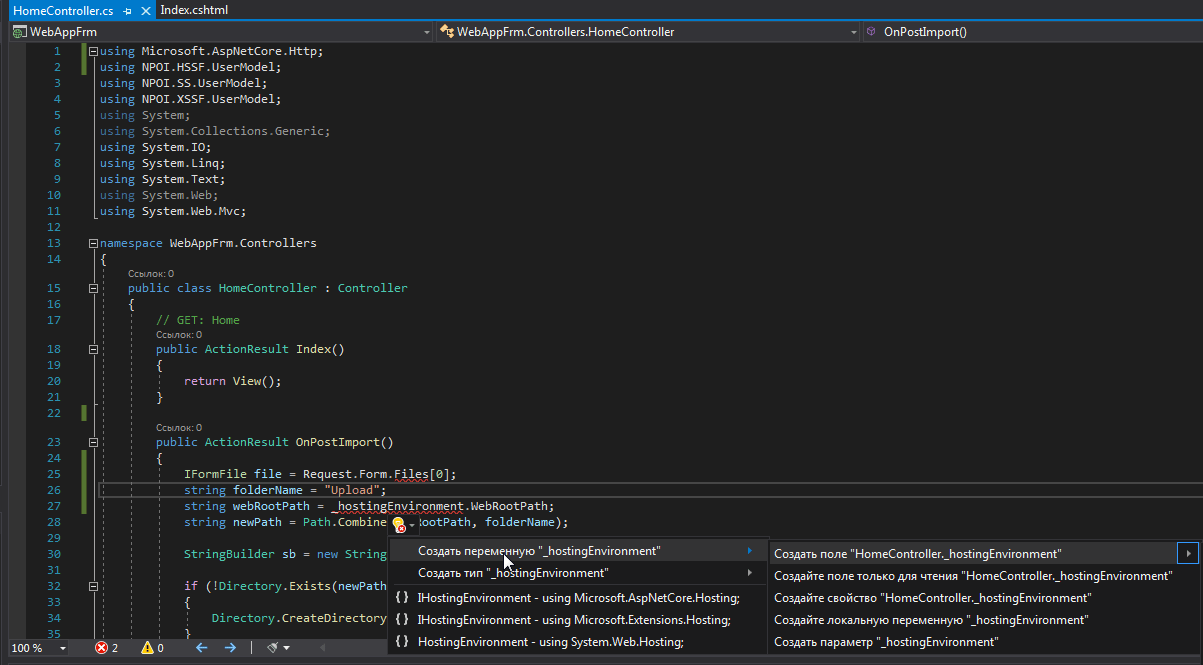Open the WebAppFrm.Controllers.HomeController type dropdown
1203x665 pixels.
(x=853, y=32)
